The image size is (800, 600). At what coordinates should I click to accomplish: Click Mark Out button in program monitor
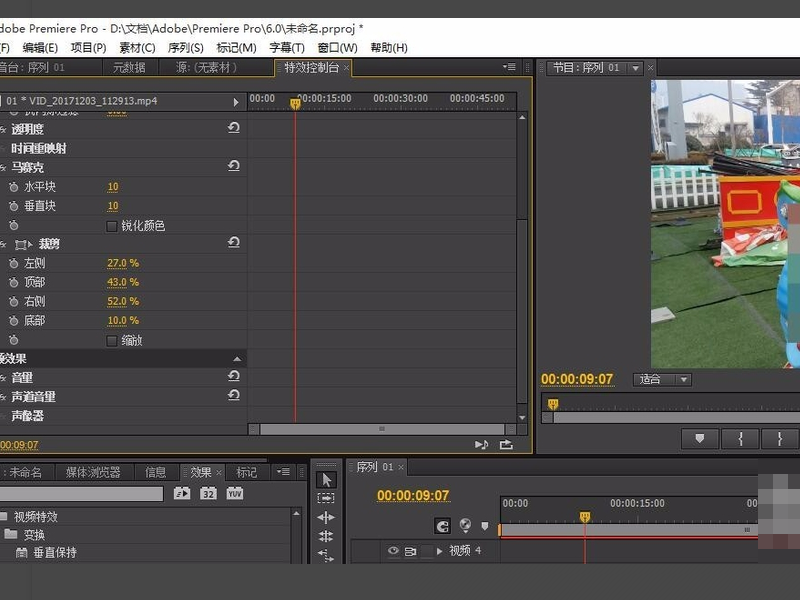[x=780, y=439]
